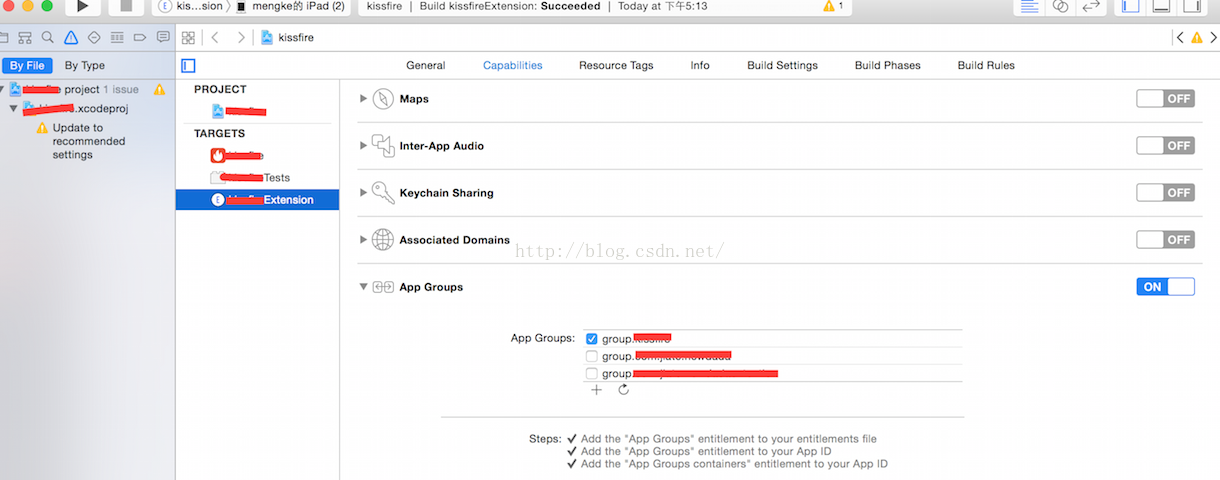Open the Build Phases tab
This screenshot has height=480, width=1220.
pyautogui.click(x=887, y=65)
